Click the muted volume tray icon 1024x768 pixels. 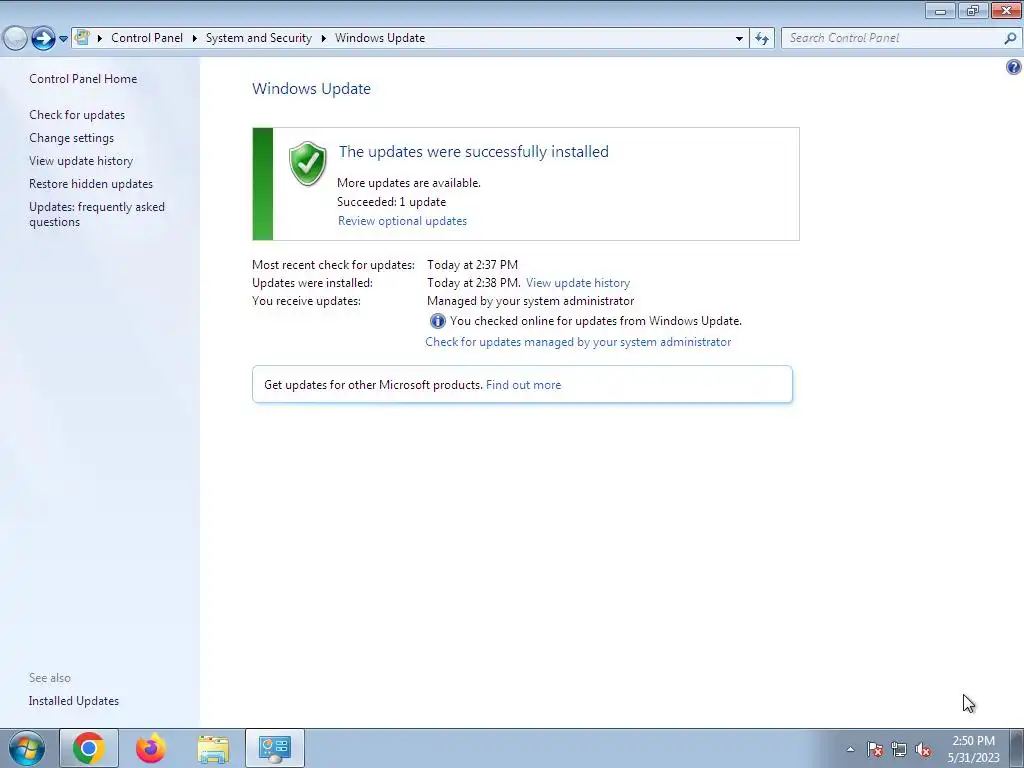tap(923, 749)
